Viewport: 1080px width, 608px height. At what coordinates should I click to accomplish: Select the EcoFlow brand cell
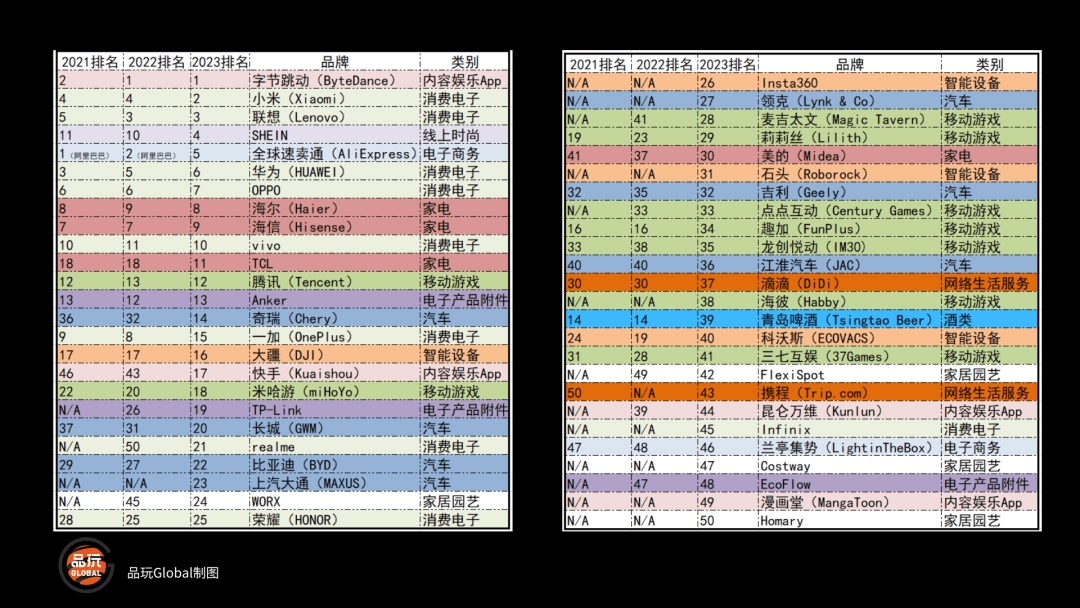[x=849, y=484]
